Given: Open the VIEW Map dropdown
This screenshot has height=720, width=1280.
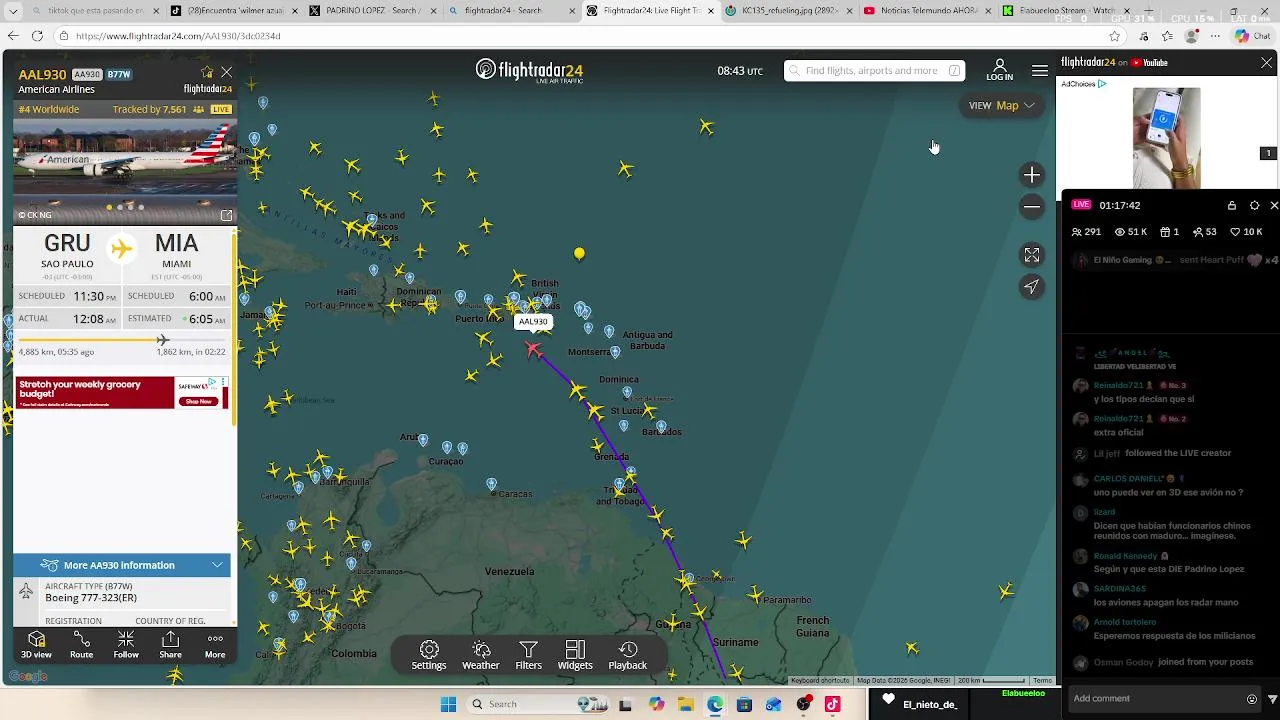Looking at the screenshot, I should [x=1001, y=105].
